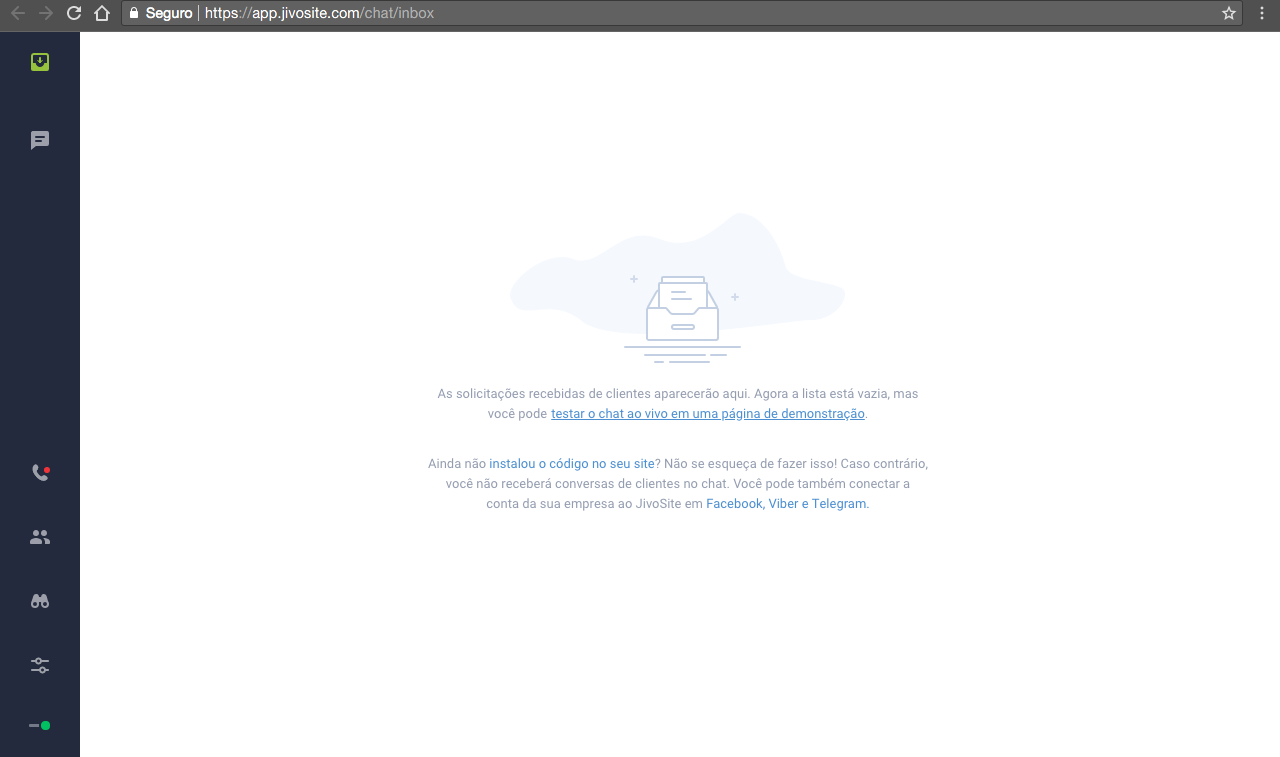Open Chrome three-dot menu
Screen dimensions: 1280x757
point(1261,13)
